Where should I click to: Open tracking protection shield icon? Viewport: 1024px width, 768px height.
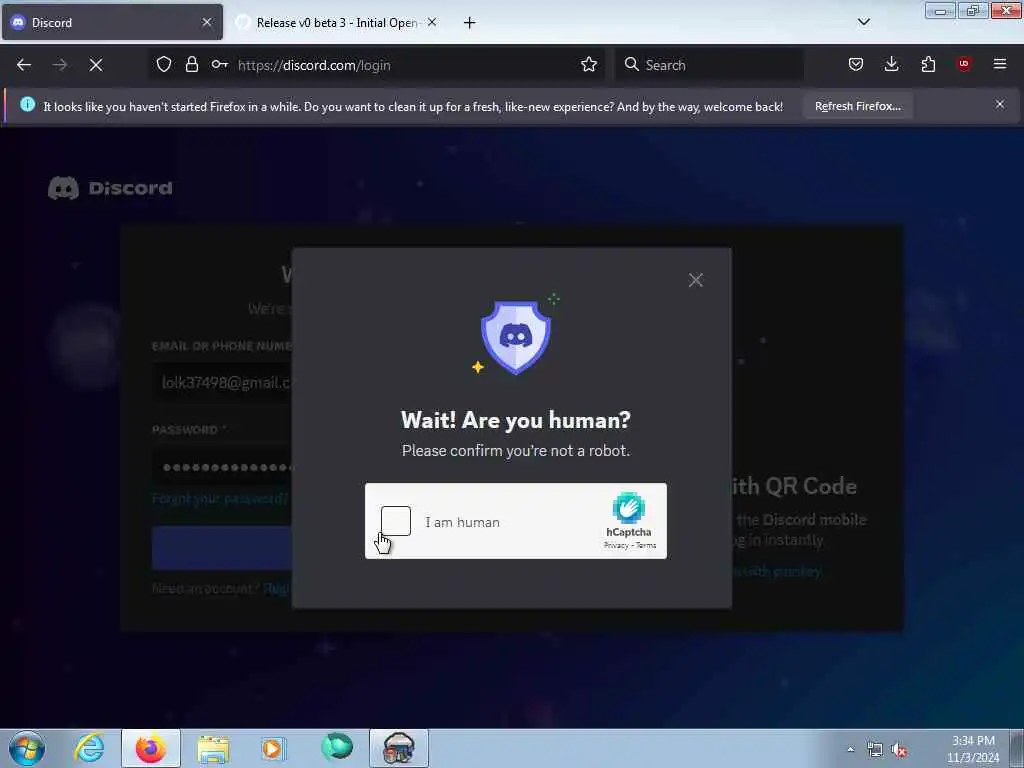coord(164,64)
